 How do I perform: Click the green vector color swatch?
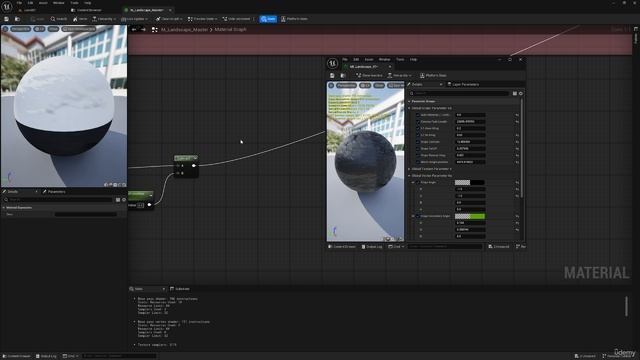tap(470, 216)
